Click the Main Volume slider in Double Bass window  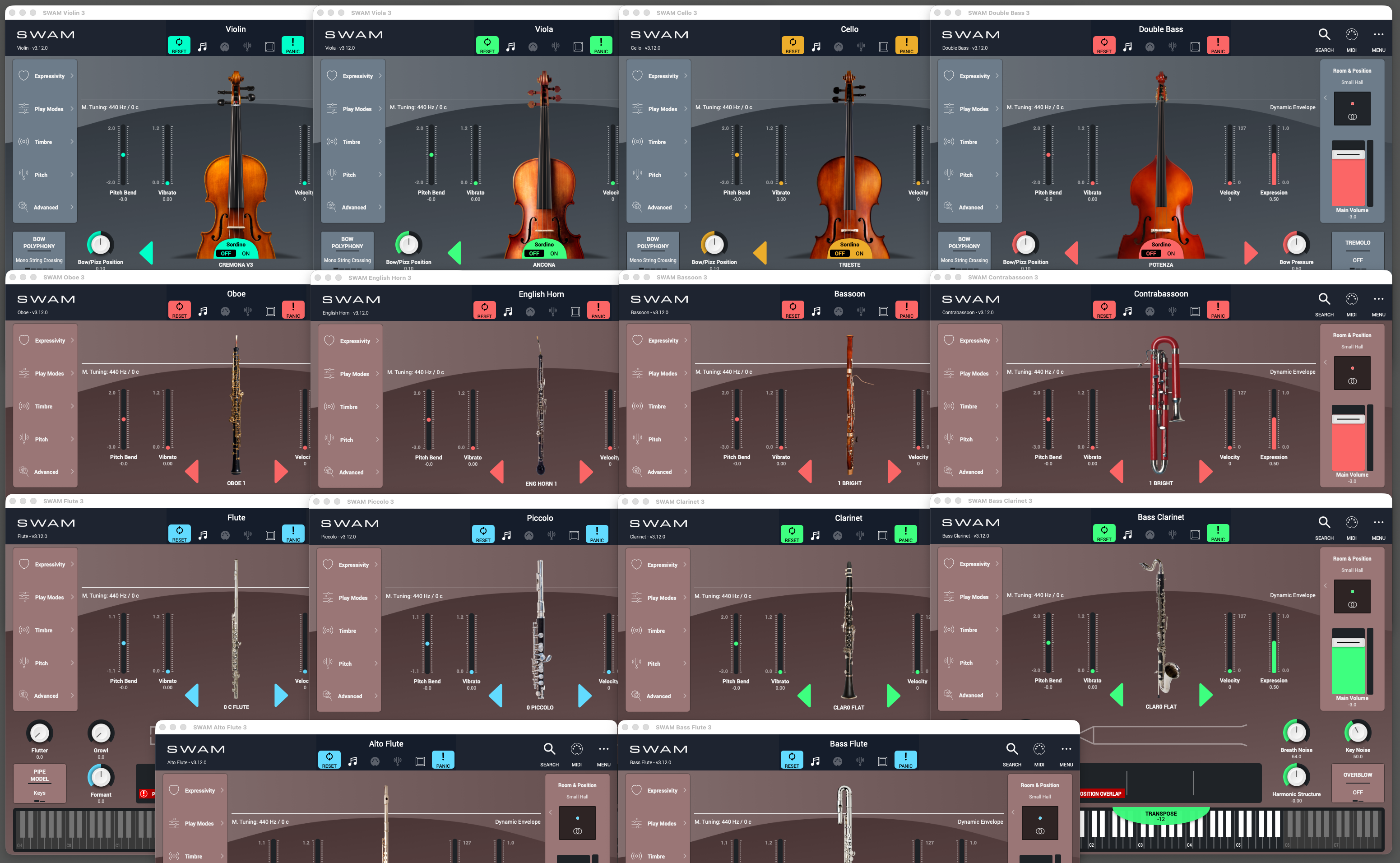pos(1348,173)
